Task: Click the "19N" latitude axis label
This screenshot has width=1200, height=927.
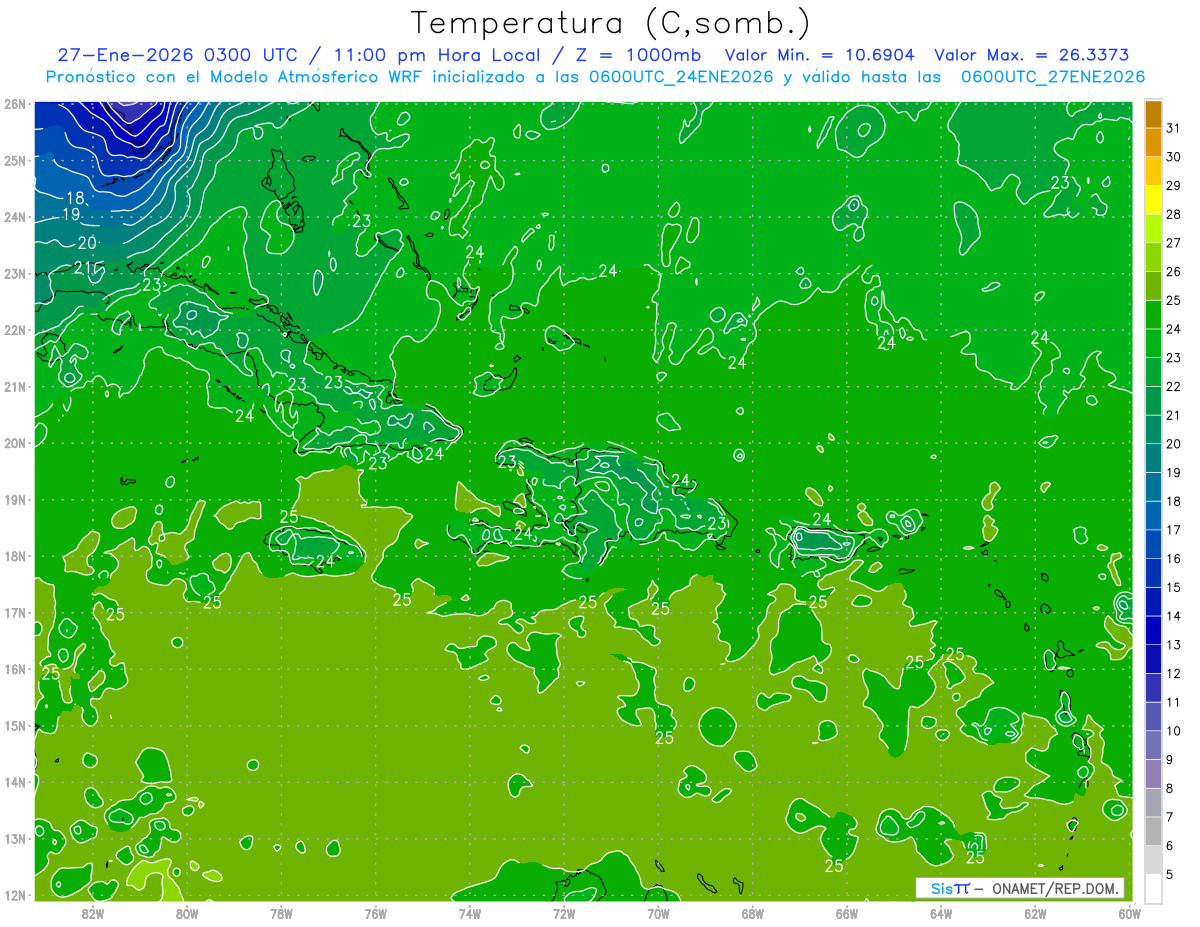Action: pyautogui.click(x=15, y=499)
